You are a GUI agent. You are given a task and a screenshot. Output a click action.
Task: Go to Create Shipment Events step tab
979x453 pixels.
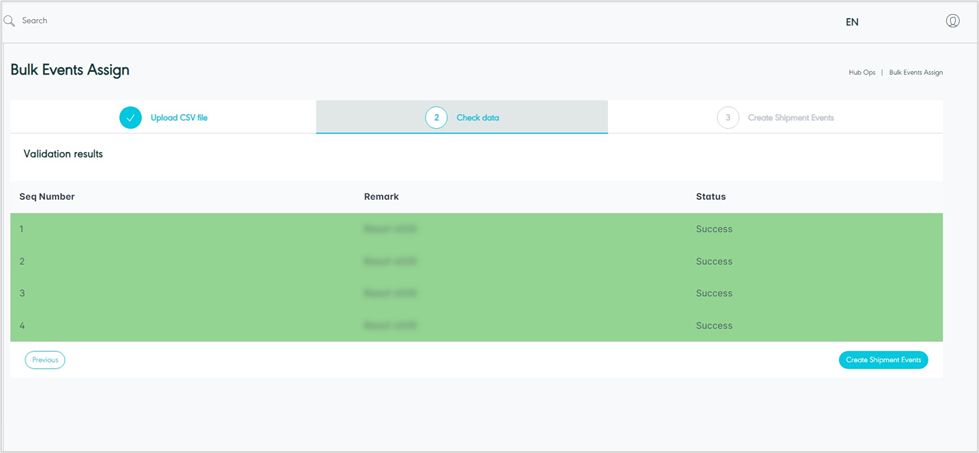pos(790,118)
